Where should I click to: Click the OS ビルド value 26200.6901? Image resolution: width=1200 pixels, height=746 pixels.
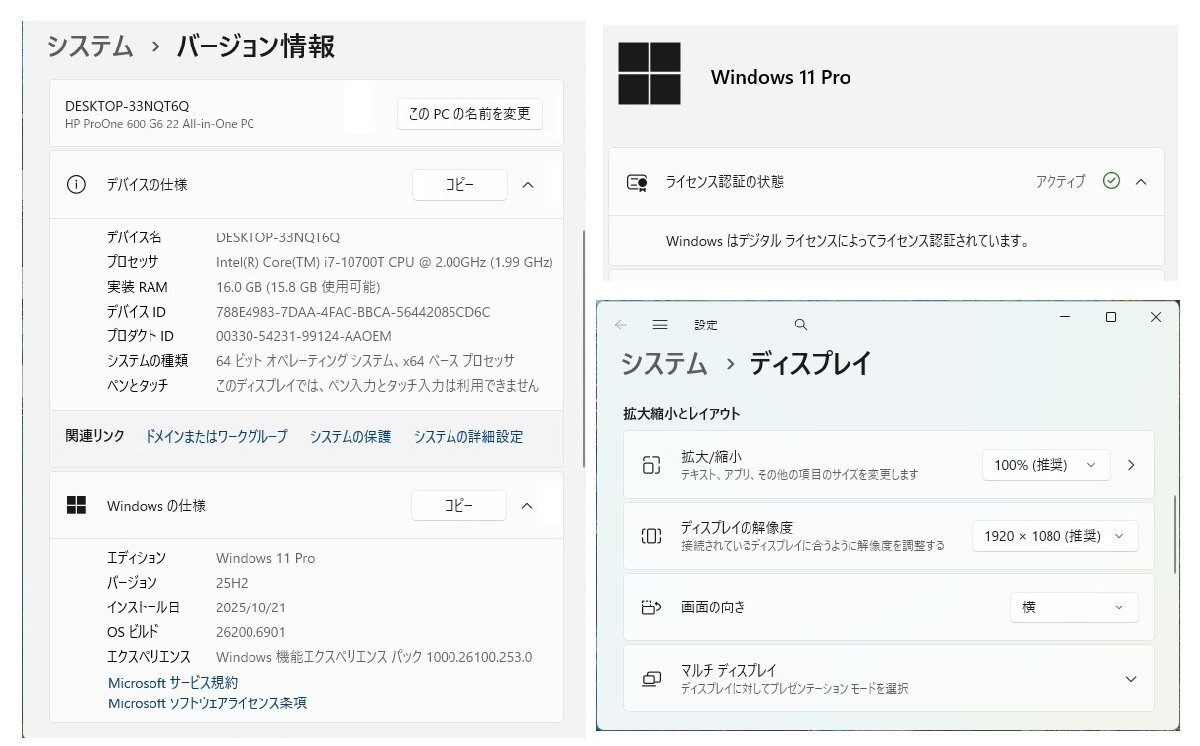point(251,632)
